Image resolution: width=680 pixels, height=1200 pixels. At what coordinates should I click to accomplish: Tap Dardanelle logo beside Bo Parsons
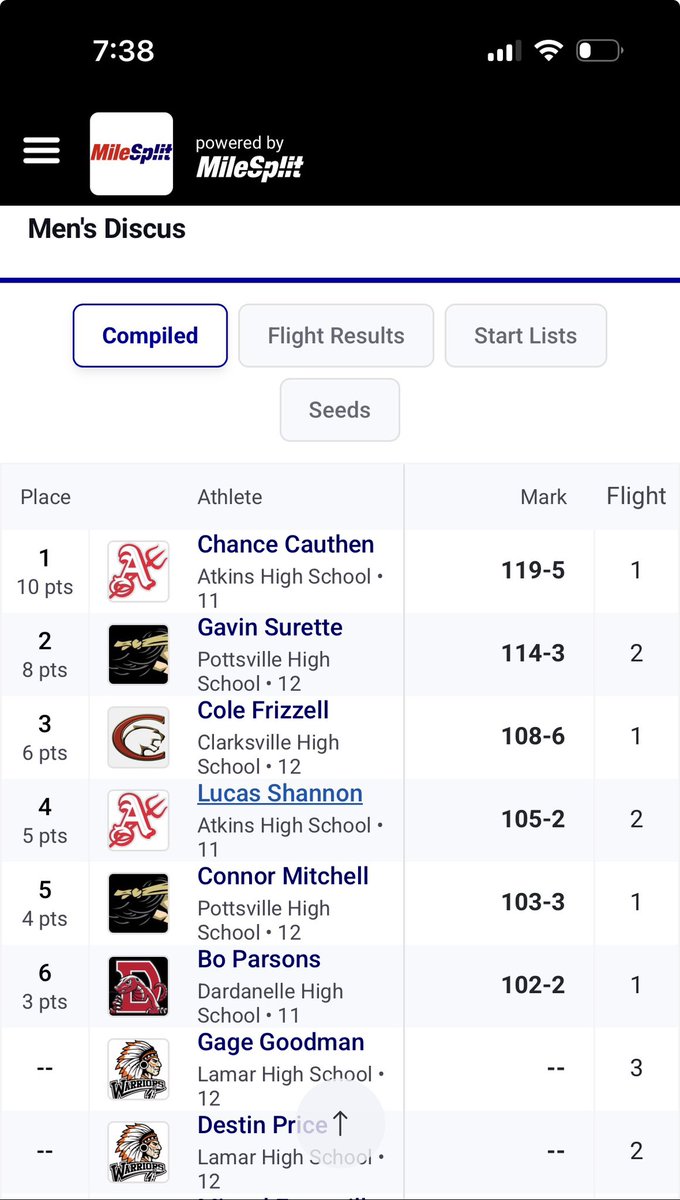tap(138, 986)
